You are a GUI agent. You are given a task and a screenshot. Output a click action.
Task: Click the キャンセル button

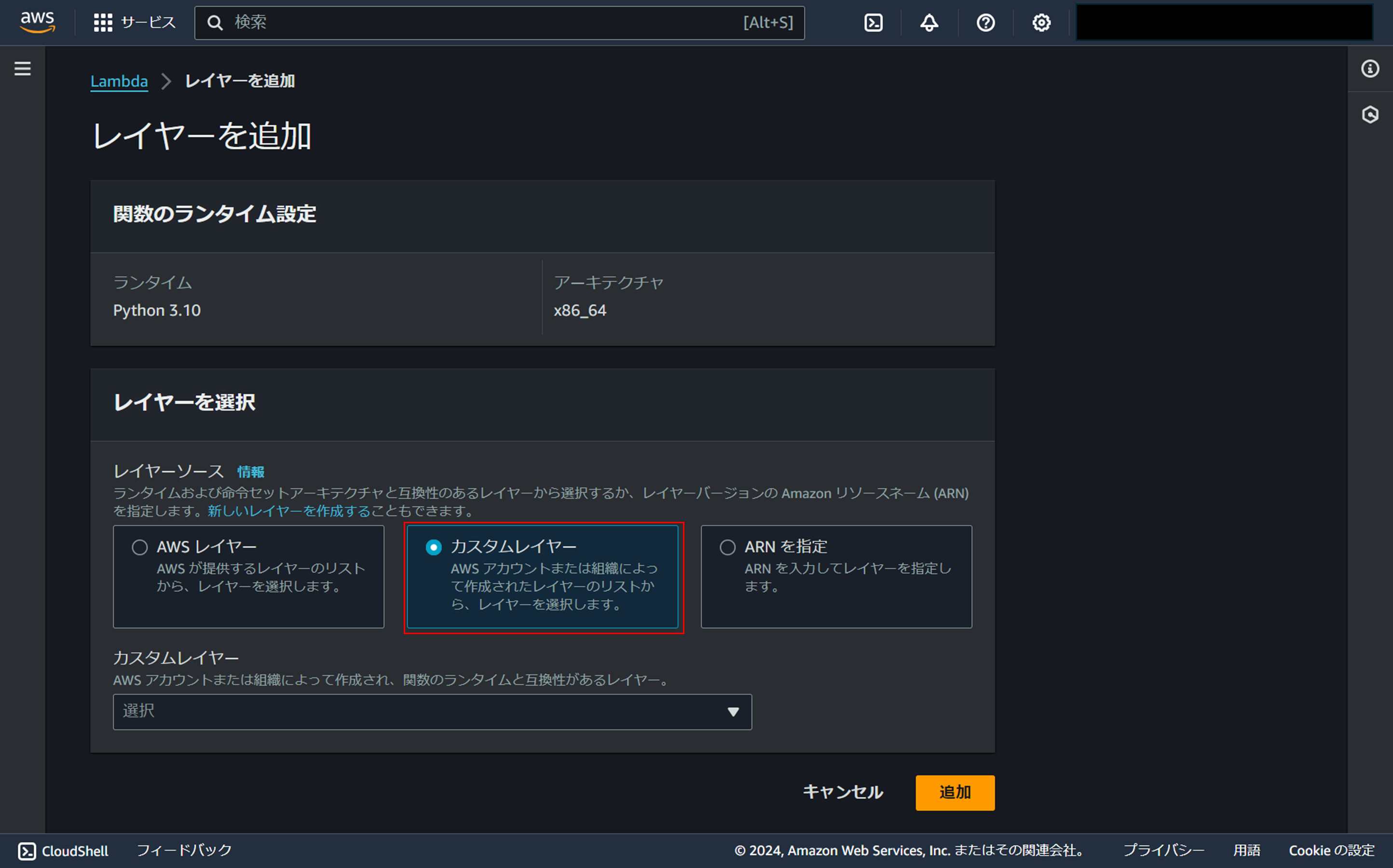pos(842,792)
